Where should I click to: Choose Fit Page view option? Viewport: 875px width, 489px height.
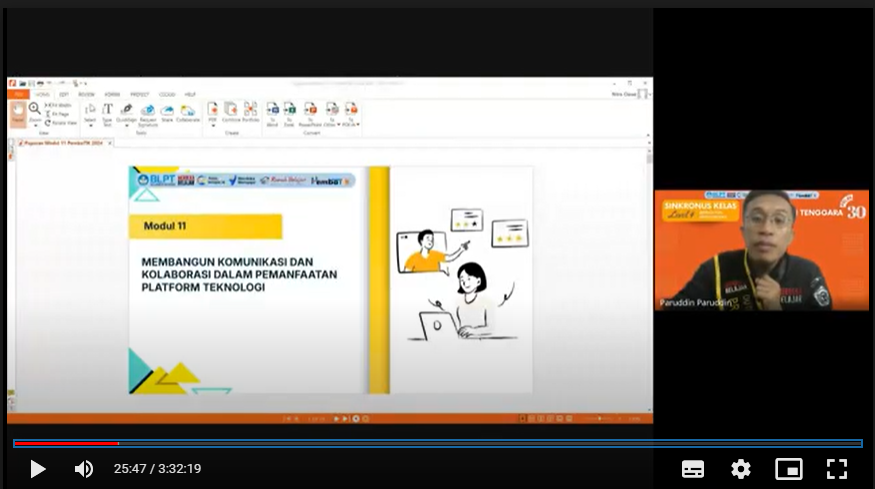coord(57,114)
